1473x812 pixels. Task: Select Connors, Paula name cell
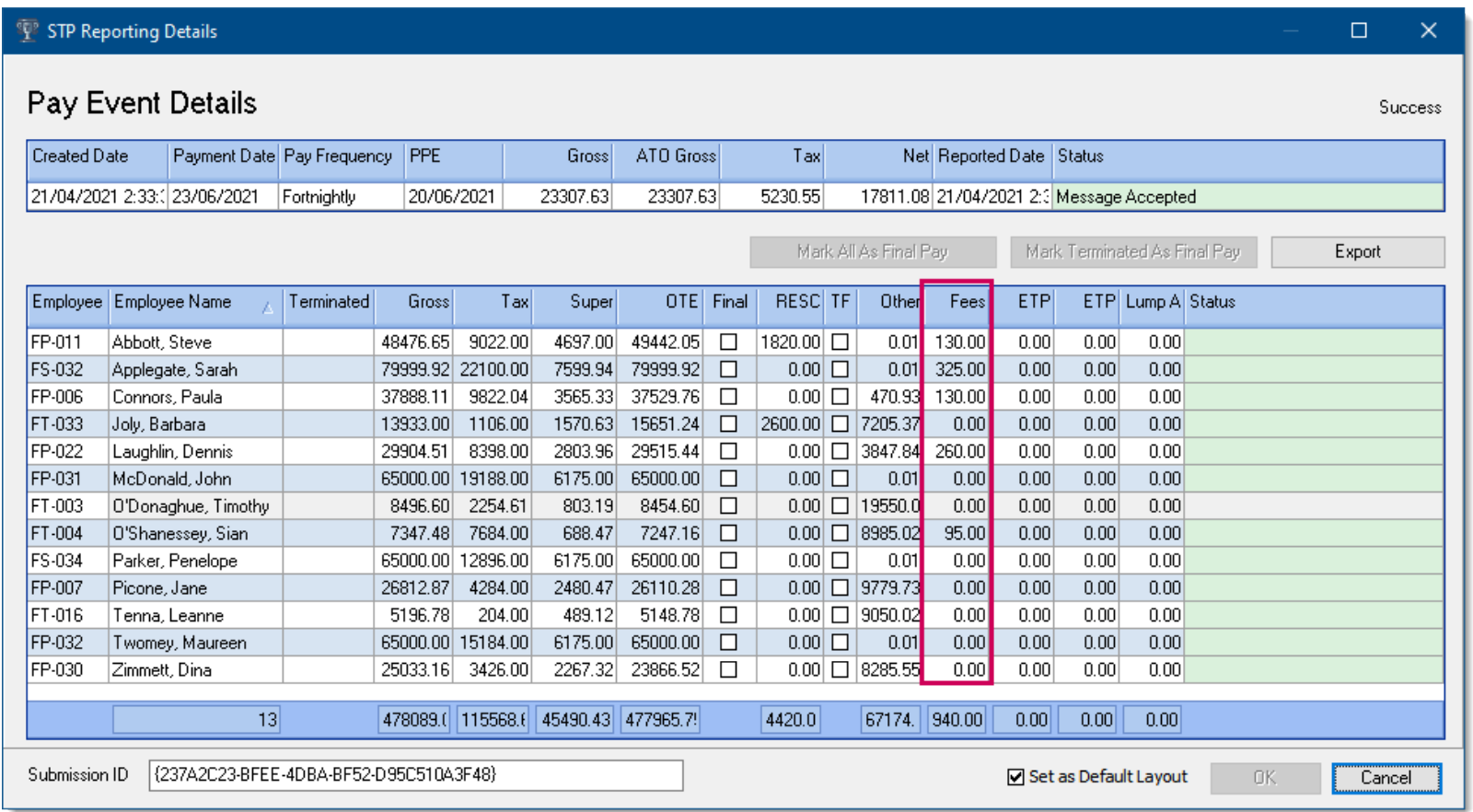[x=196, y=397]
